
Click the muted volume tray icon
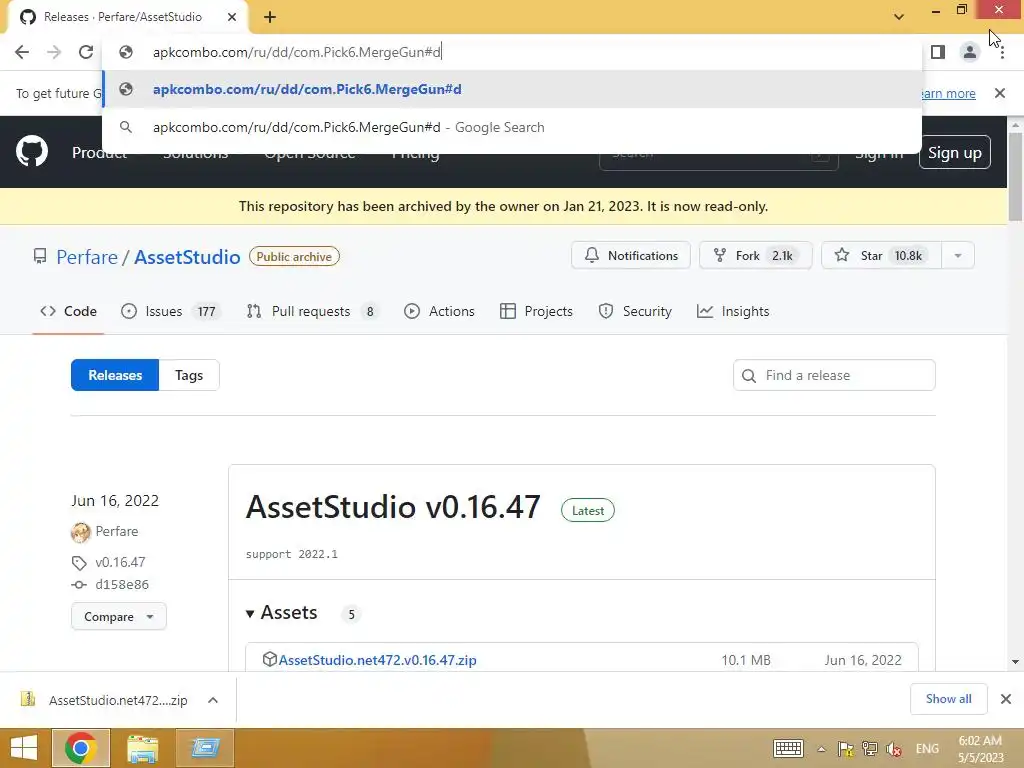pos(894,748)
